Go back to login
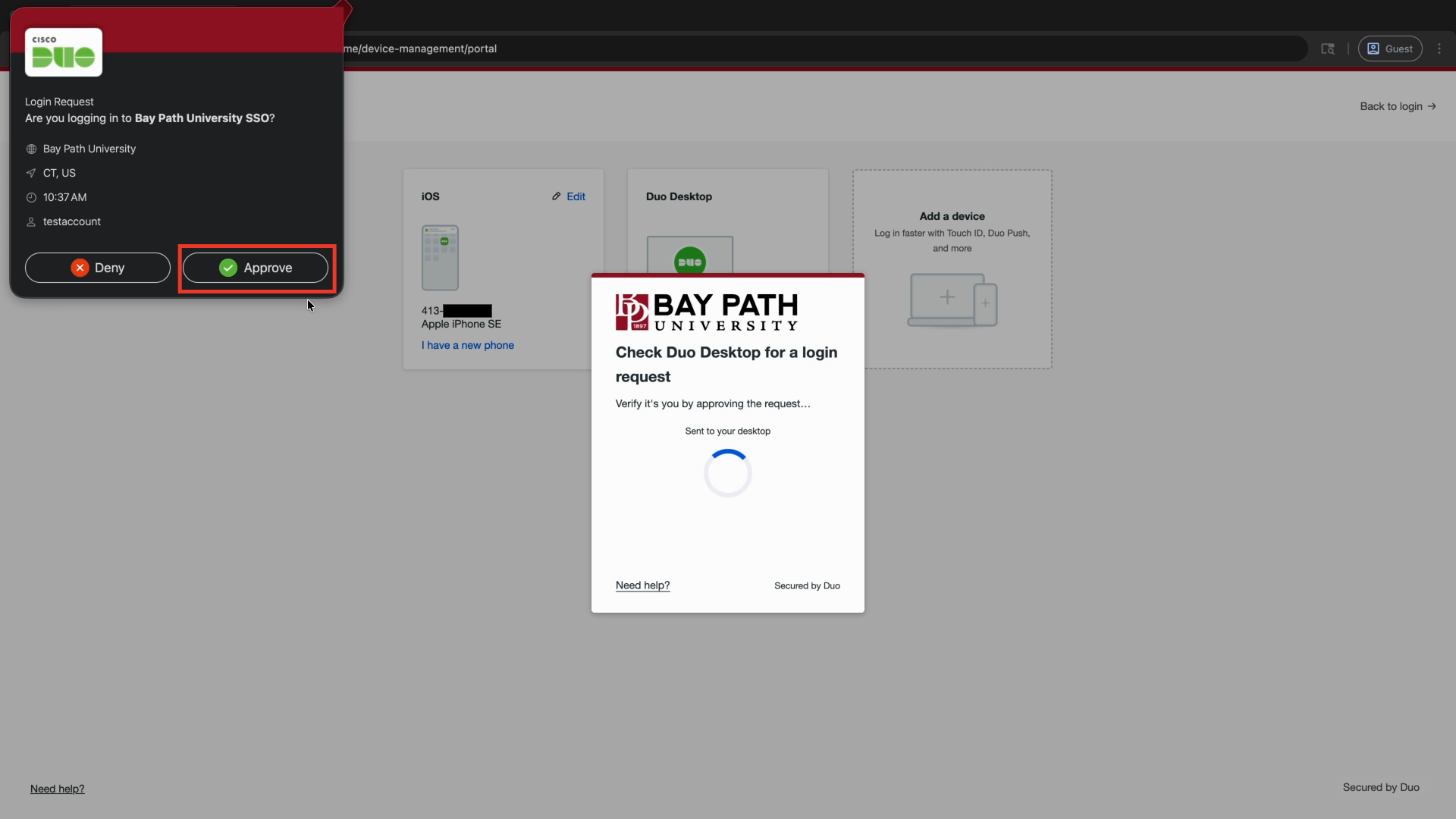This screenshot has height=819, width=1456. tap(1398, 106)
